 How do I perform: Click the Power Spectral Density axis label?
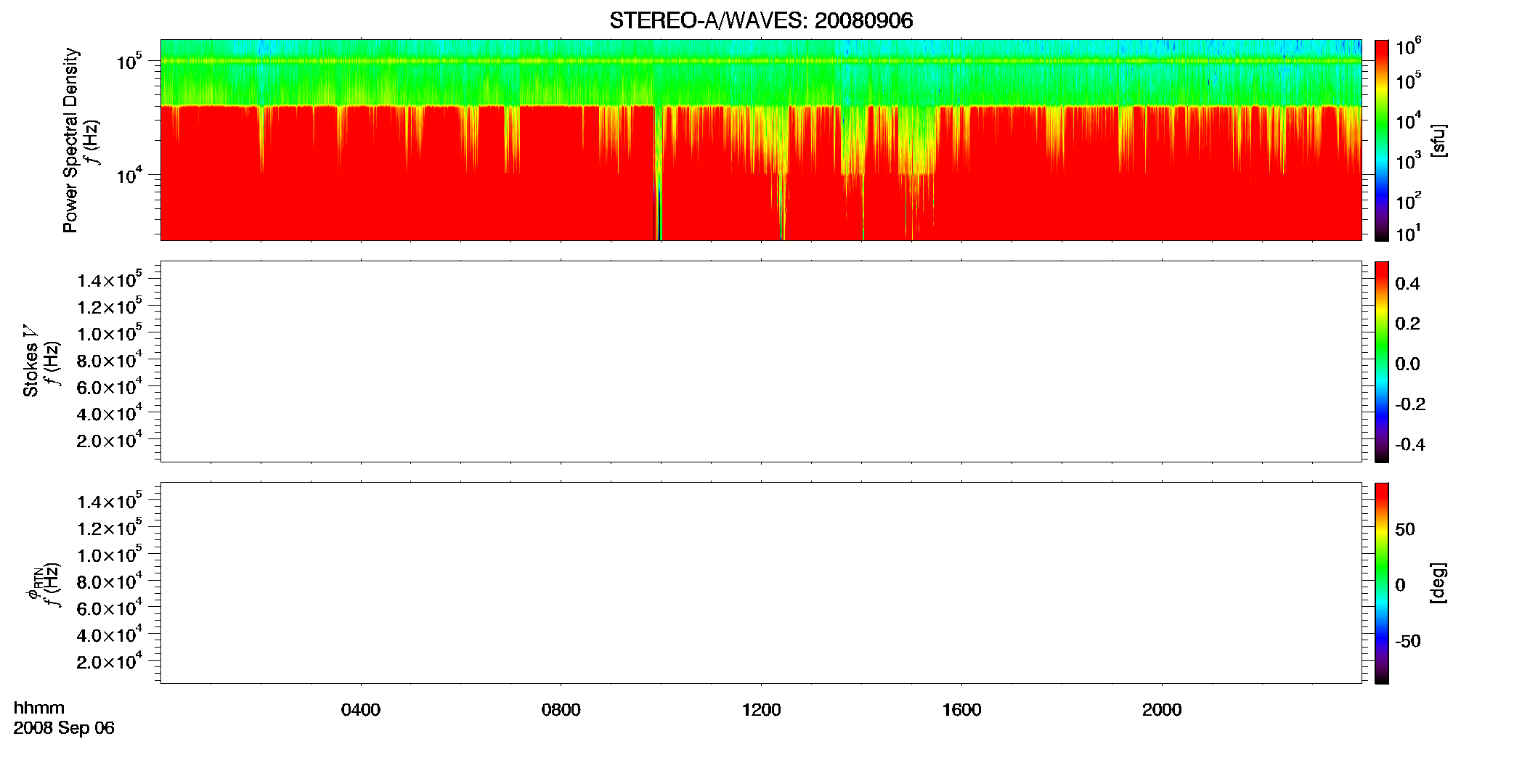[70, 140]
